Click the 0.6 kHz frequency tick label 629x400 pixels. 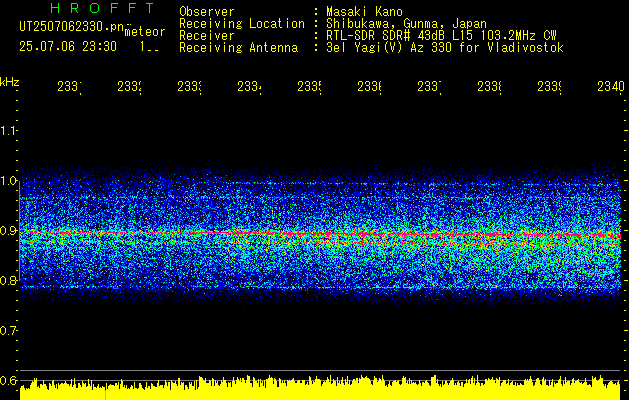(x=8, y=380)
